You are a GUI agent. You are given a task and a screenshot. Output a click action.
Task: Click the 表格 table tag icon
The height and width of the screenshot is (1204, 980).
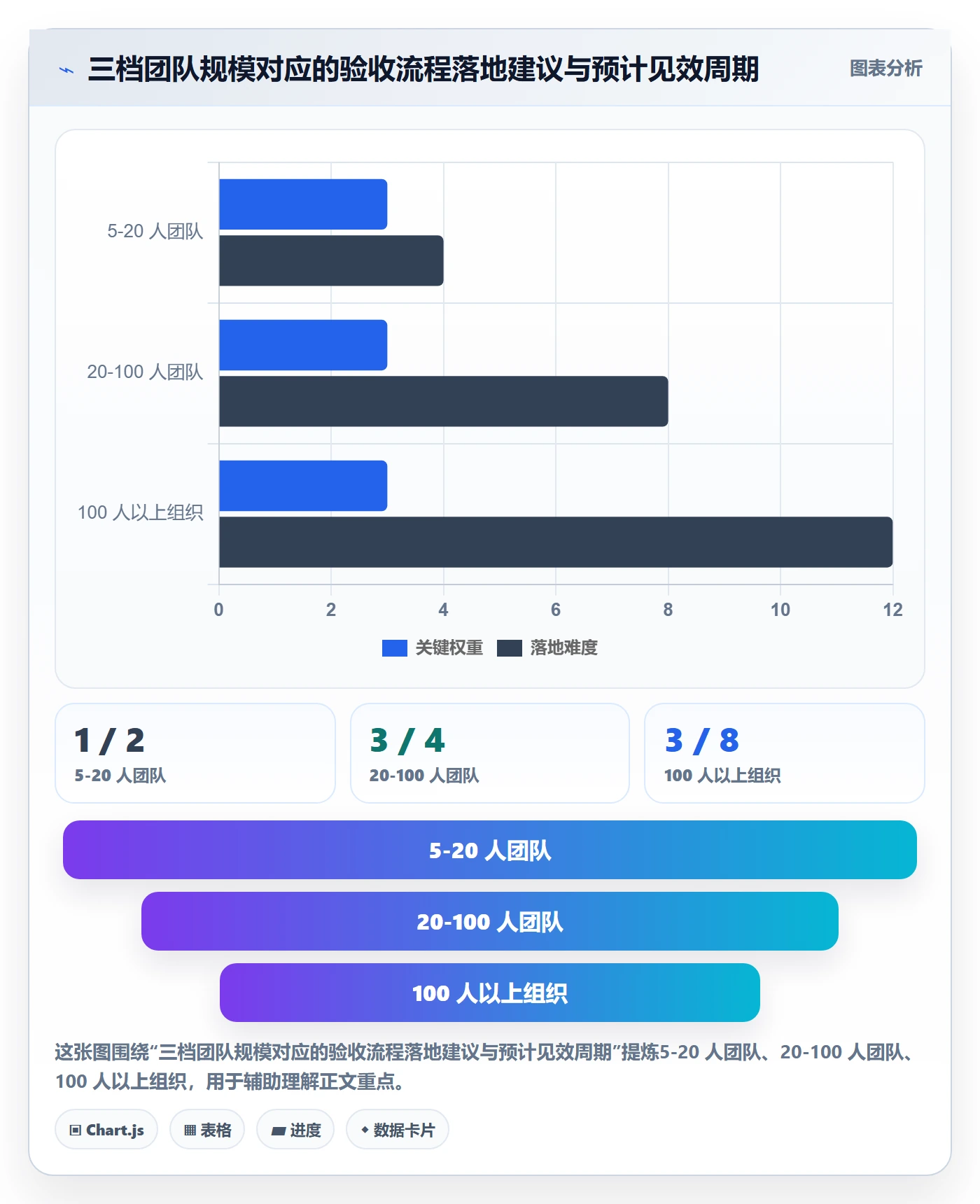coord(190,1130)
